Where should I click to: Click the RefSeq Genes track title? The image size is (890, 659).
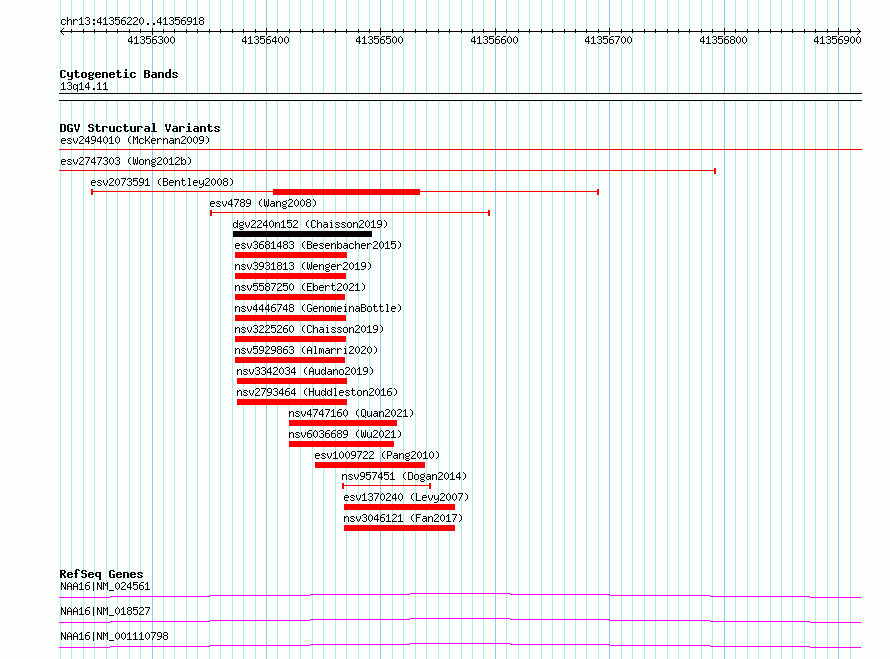[102, 574]
